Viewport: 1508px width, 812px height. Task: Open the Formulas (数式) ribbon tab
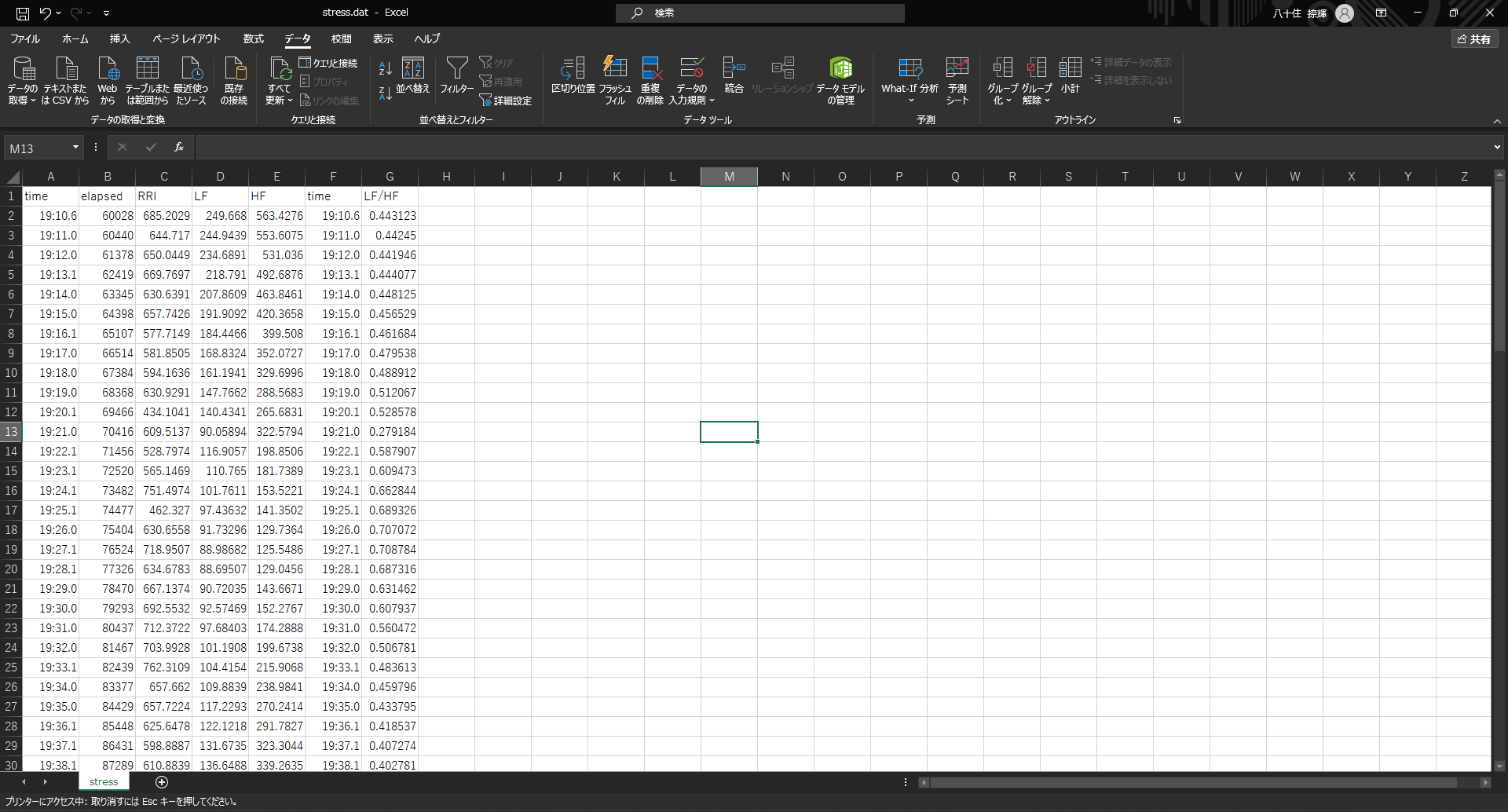tap(253, 38)
